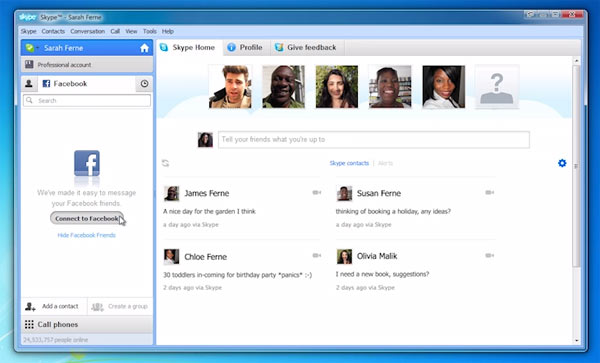Click Create a group

[x=120, y=306]
